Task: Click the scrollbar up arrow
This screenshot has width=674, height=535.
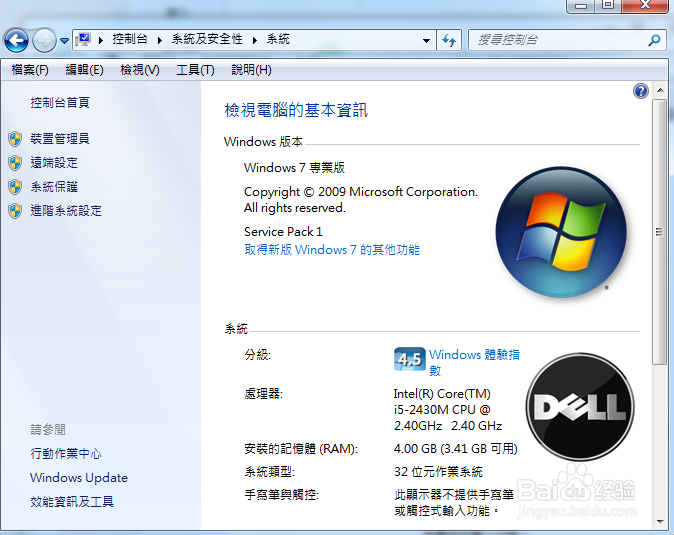Action: [x=660, y=90]
